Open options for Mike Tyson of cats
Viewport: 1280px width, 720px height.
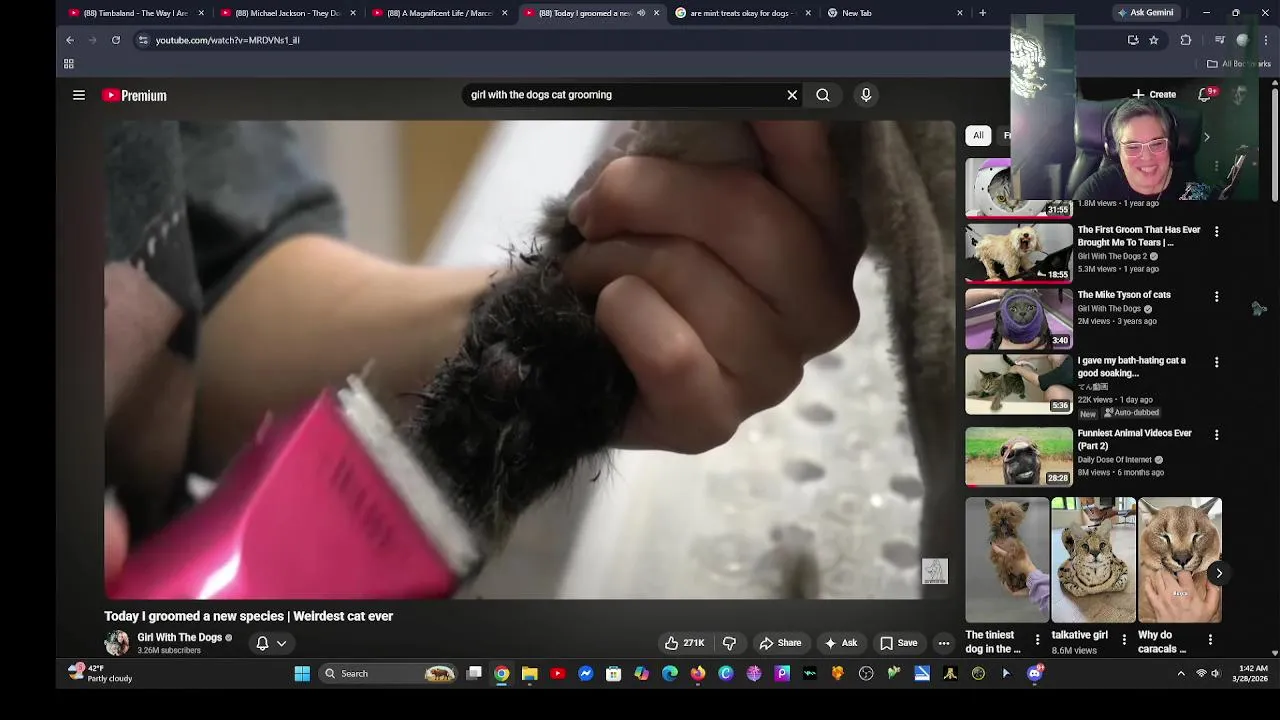click(x=1216, y=297)
